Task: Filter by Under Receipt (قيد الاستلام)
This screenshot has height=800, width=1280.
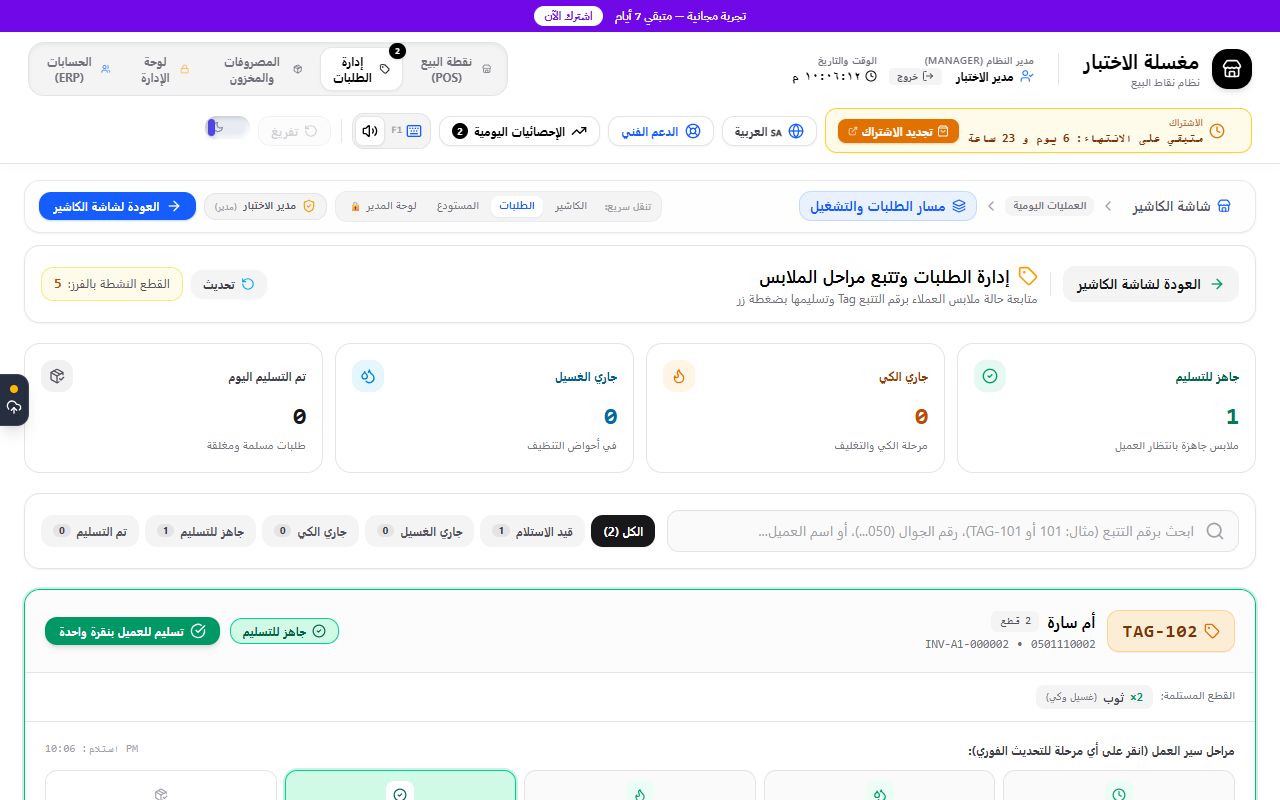Action: pos(532,531)
